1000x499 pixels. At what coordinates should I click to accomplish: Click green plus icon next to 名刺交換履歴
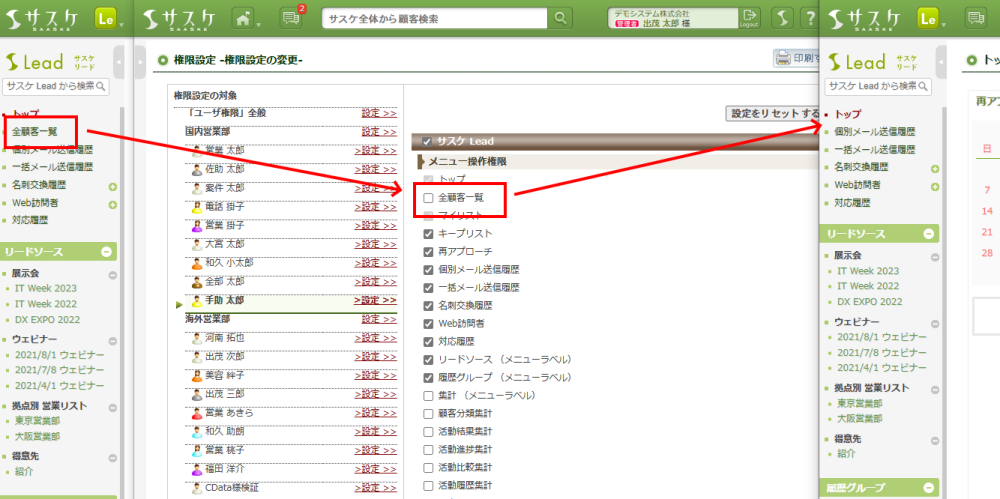coord(113,185)
